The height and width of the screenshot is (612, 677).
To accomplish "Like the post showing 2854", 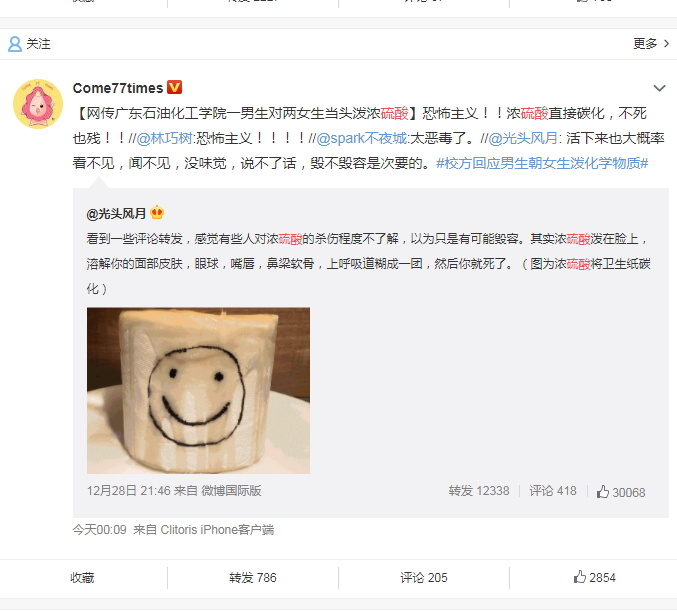I will click(595, 577).
